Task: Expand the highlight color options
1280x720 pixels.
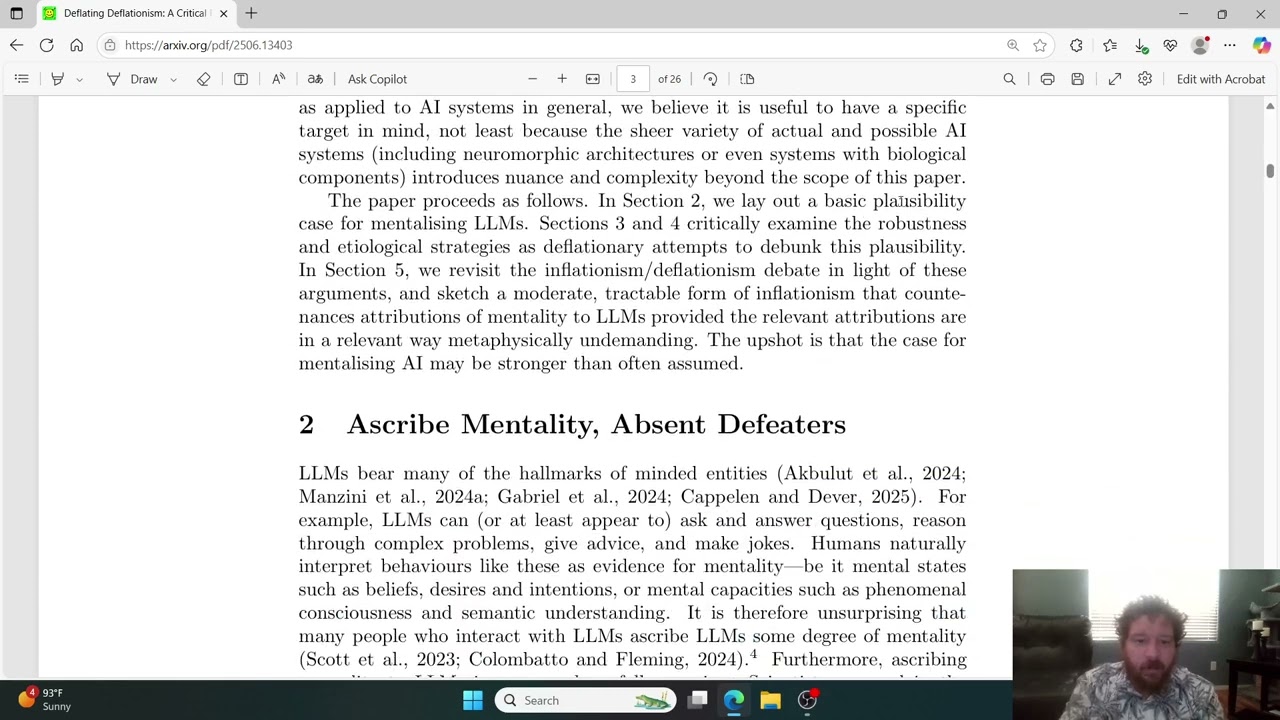Action: pyautogui.click(x=79, y=79)
